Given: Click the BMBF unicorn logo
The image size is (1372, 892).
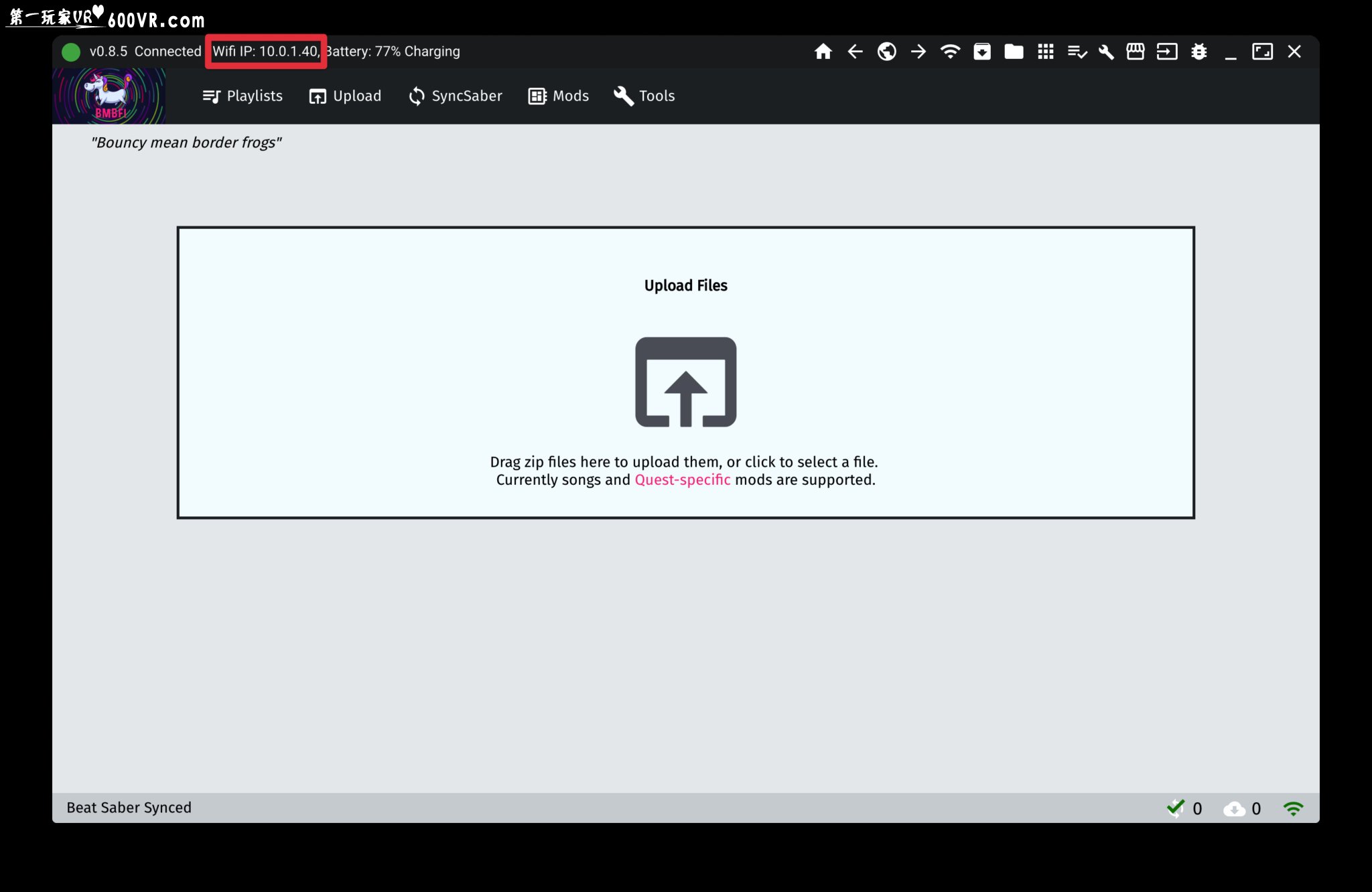Looking at the screenshot, I should tap(109, 96).
